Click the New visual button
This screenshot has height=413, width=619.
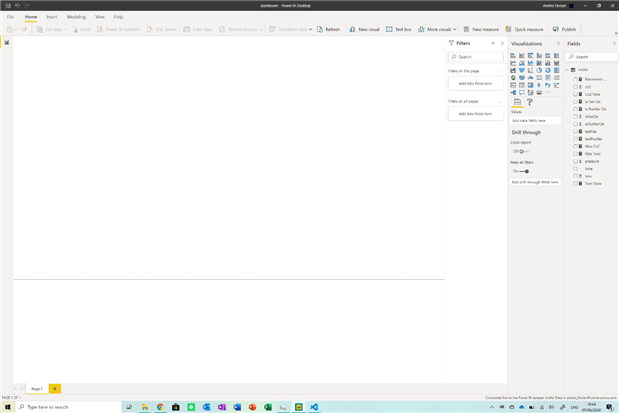[x=364, y=29]
